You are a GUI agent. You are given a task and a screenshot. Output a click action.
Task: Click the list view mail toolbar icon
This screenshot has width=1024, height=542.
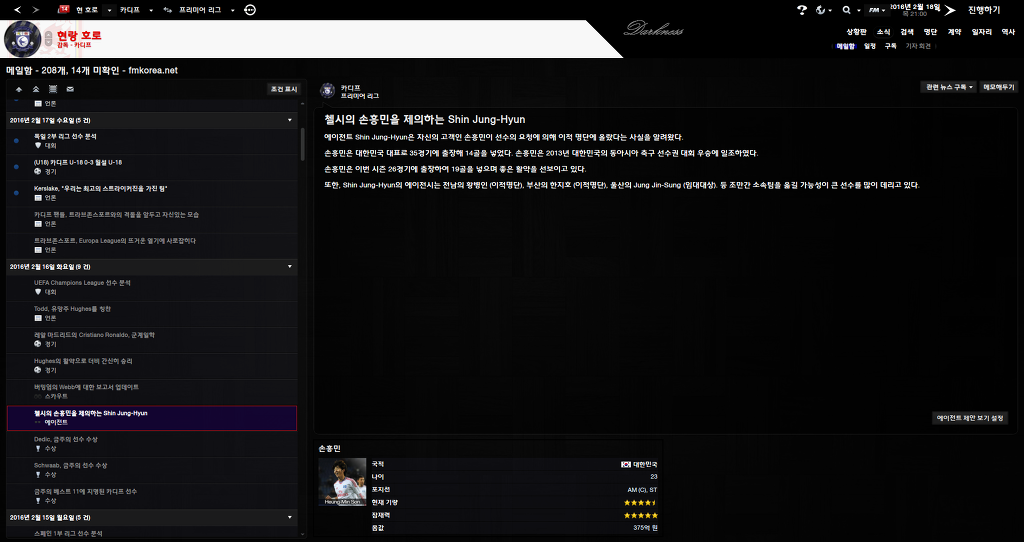[x=53, y=89]
